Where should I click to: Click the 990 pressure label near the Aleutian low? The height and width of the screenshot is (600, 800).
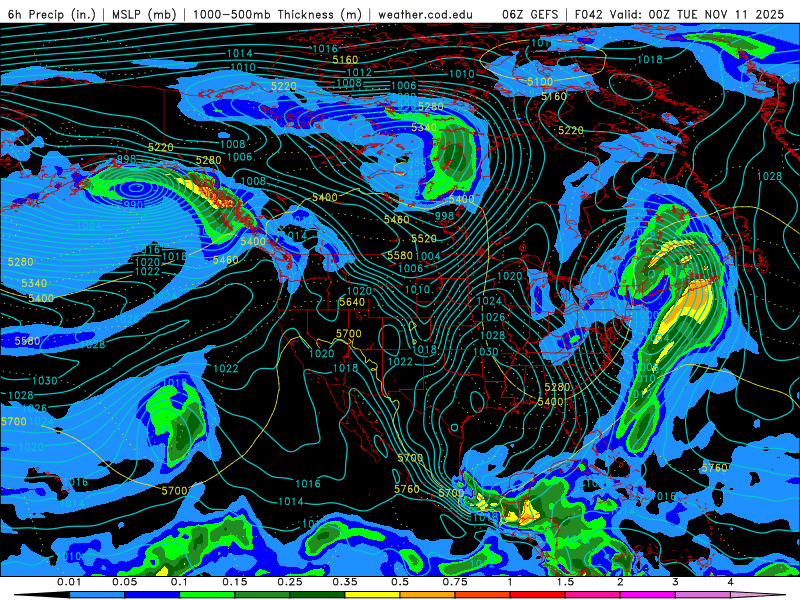[x=134, y=205]
